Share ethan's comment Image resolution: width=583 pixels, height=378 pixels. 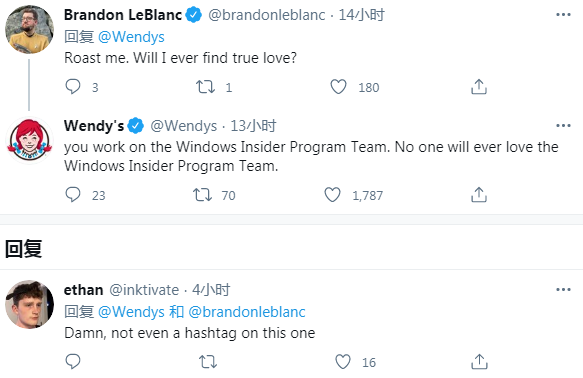479,362
